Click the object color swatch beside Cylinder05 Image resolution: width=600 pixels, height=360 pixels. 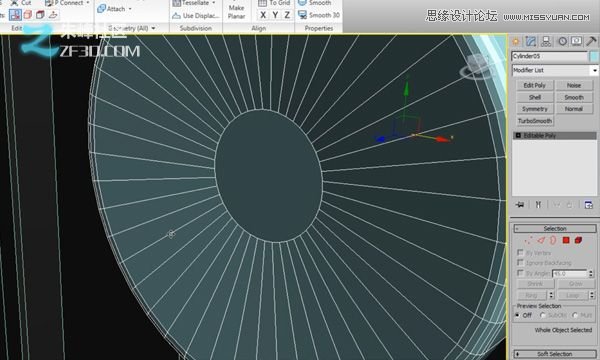(593, 56)
